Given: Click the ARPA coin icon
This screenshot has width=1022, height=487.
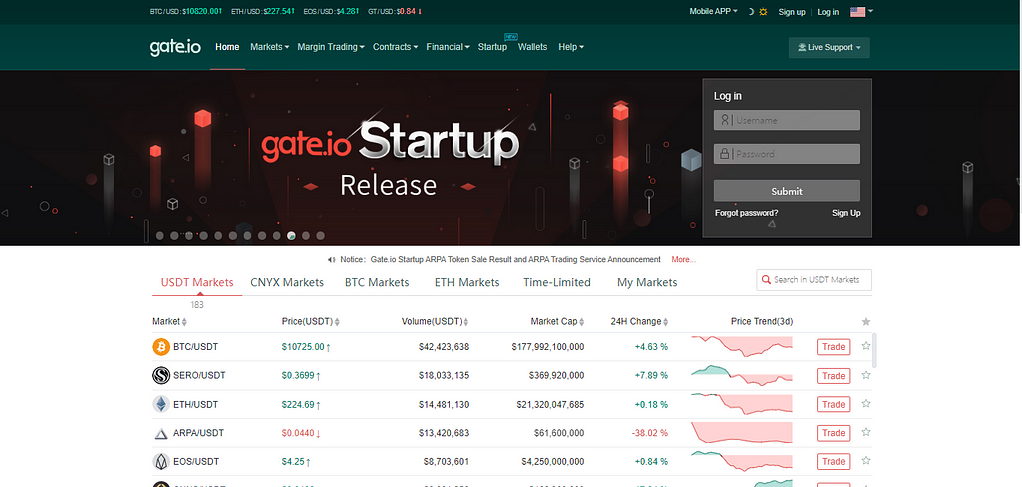Looking at the screenshot, I should click(x=161, y=433).
